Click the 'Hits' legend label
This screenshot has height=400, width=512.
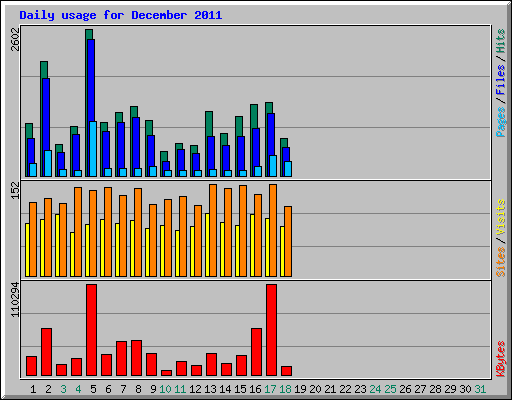pyautogui.click(x=501, y=41)
